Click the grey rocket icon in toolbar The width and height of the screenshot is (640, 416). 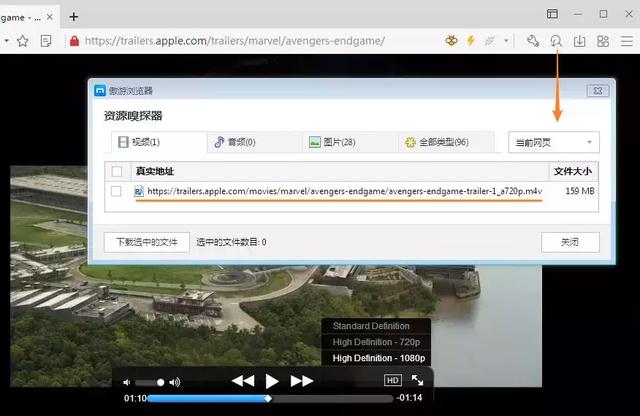[x=489, y=40]
